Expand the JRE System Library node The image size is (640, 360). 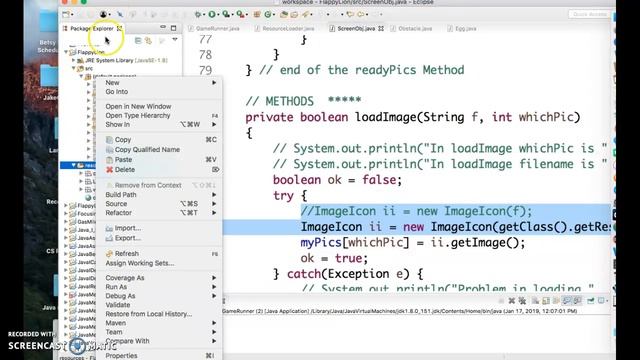[x=74, y=60]
